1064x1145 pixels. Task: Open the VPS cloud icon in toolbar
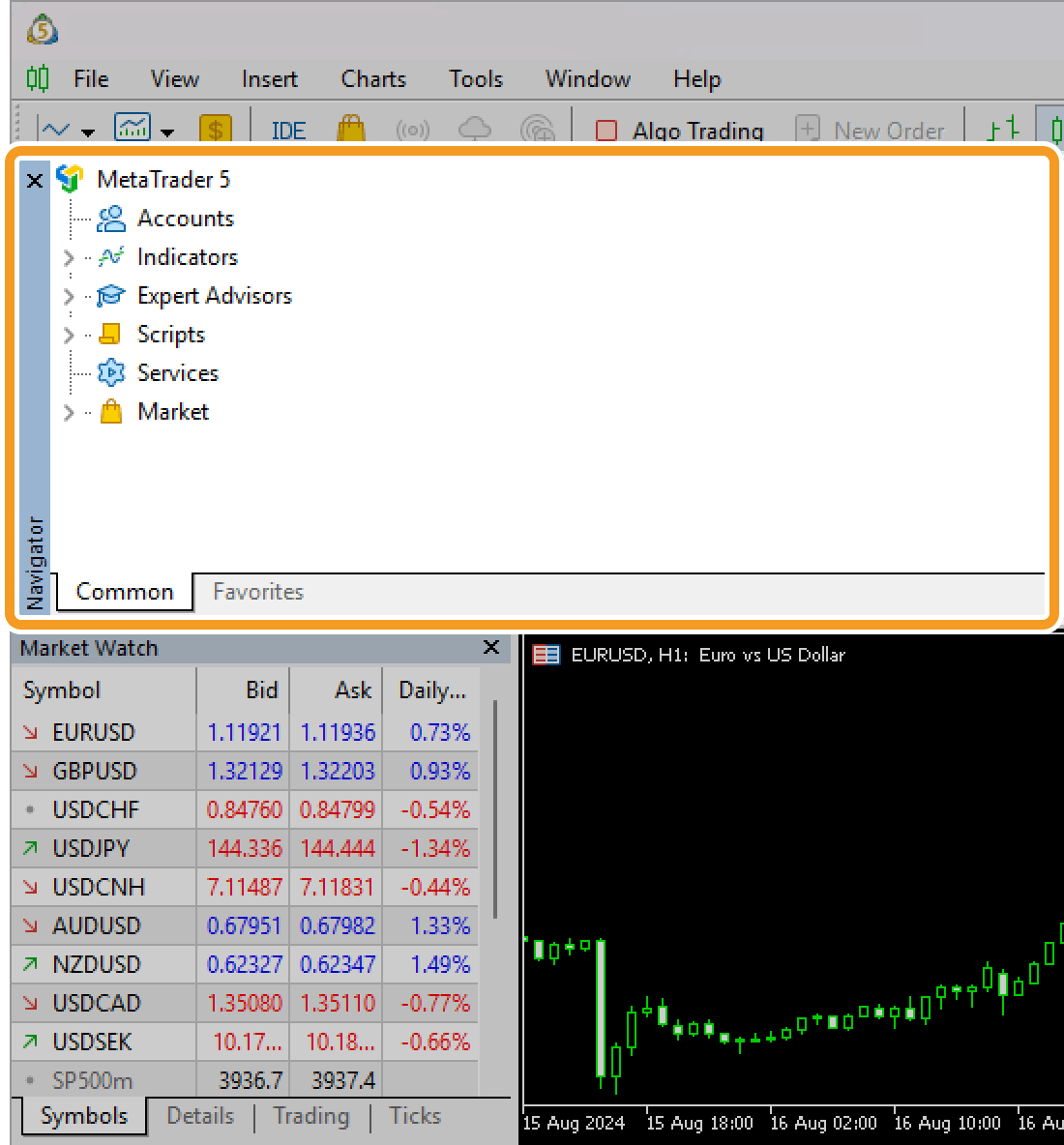(475, 130)
